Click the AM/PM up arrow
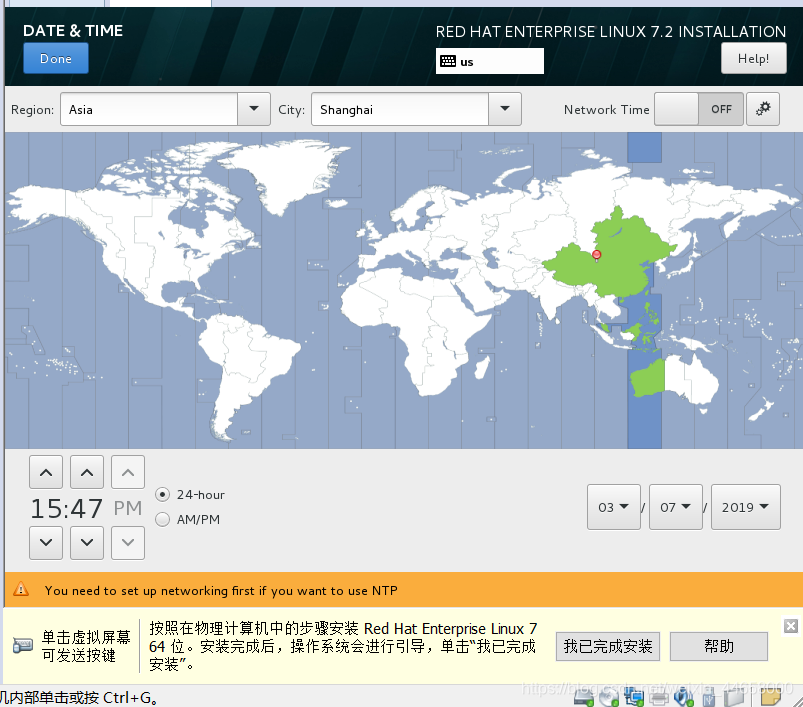The width and height of the screenshot is (803, 707). (x=128, y=472)
